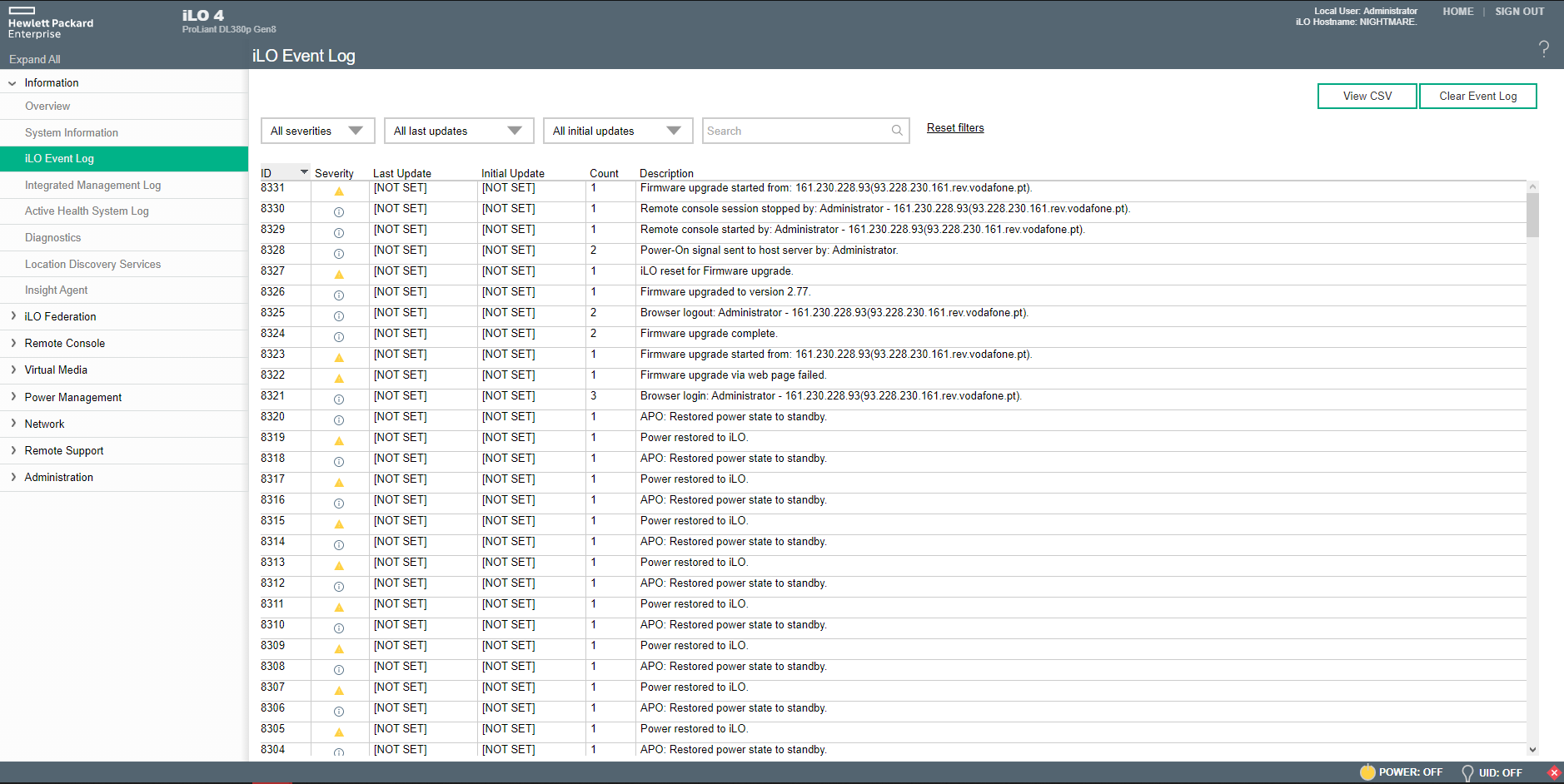
Task: Click the info icon for event 8329
Action: [339, 233]
